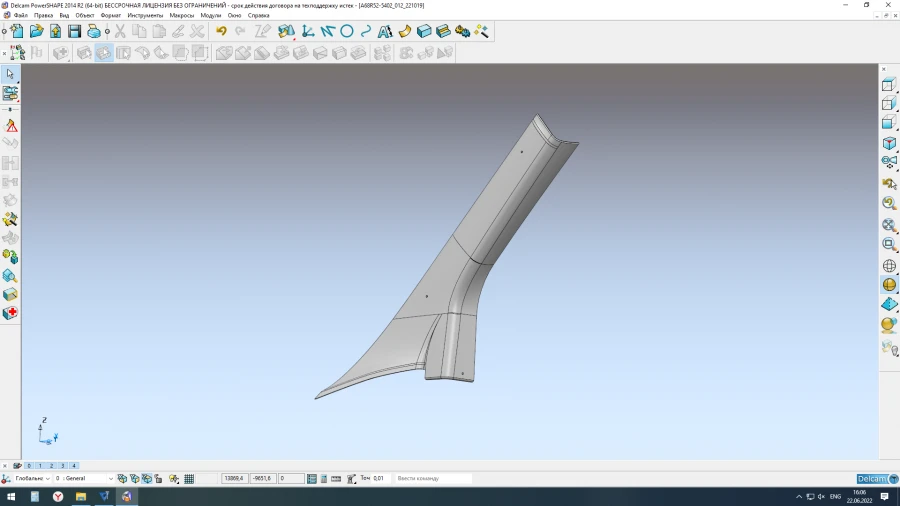Open the solid block creation tool
900x506 pixels.
click(424, 32)
